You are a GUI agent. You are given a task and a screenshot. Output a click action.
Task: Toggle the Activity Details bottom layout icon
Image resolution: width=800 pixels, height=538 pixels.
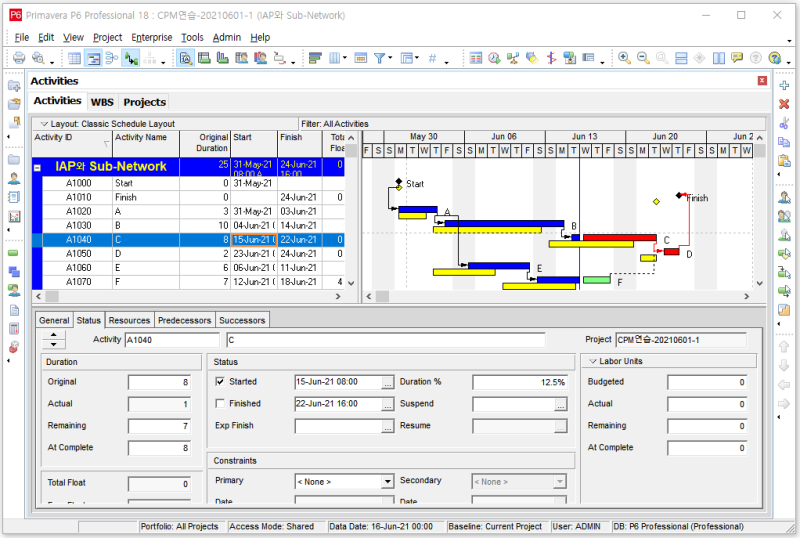(x=186, y=58)
